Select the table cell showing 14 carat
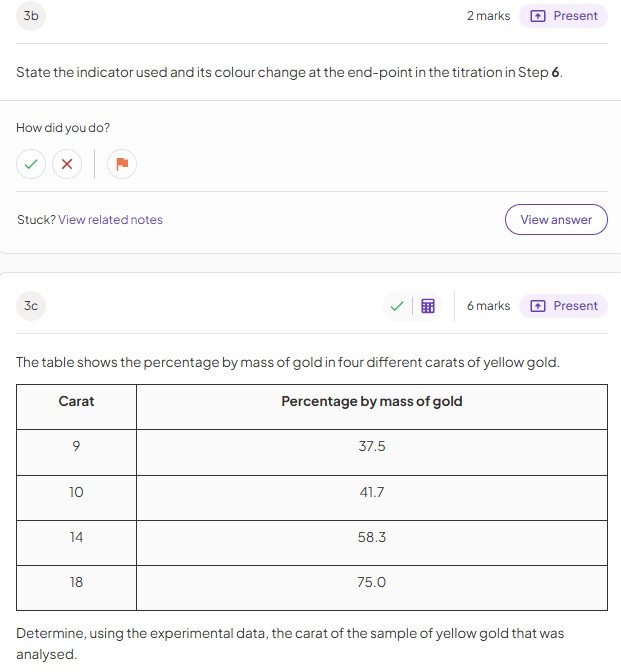Image resolution: width=621 pixels, height=672 pixels. [77, 537]
